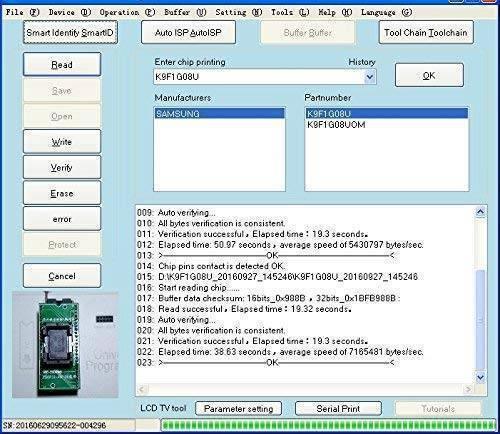Image resolution: width=500 pixels, height=434 pixels.
Task: Open the Device menu
Action: pos(69,12)
